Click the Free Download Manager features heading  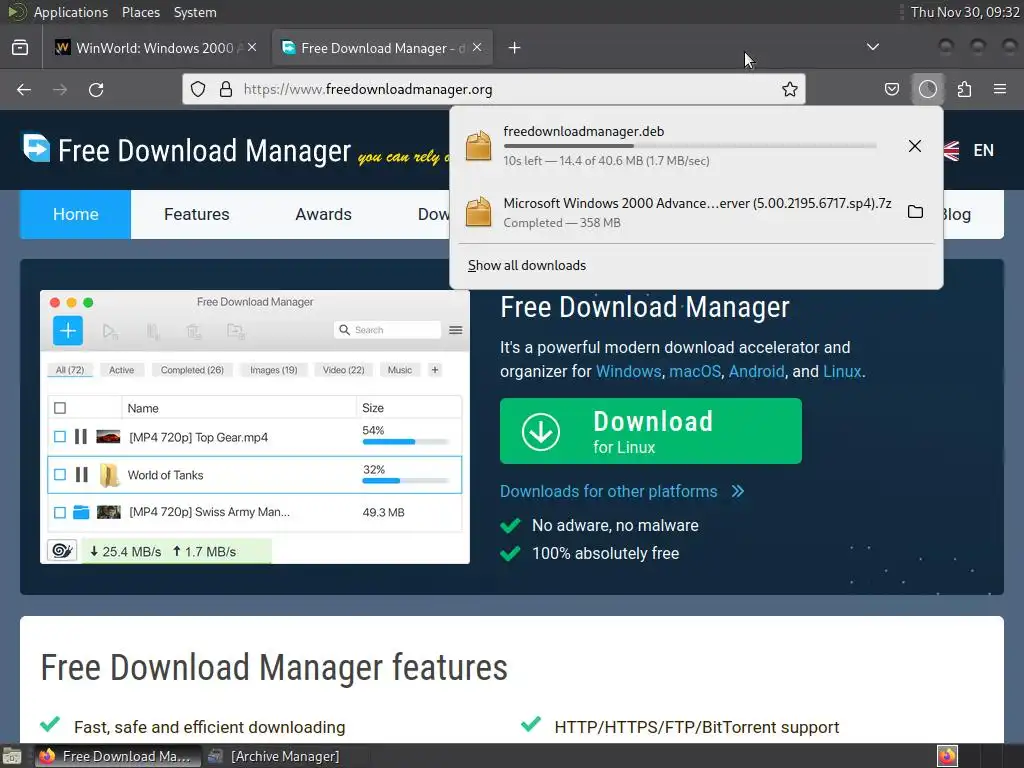(x=274, y=667)
